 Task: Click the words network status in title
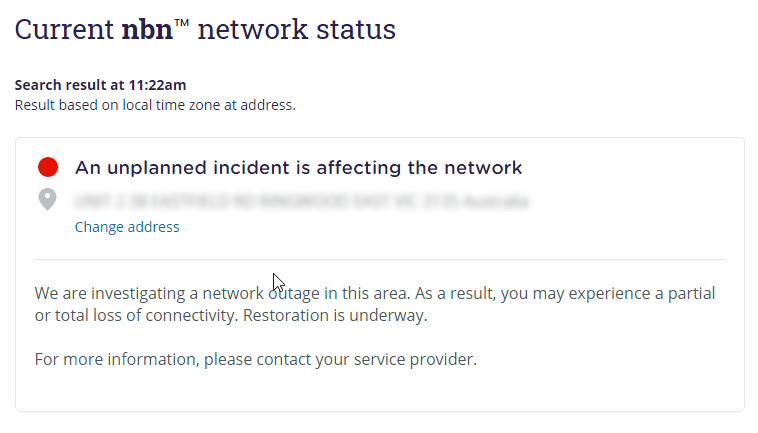297,29
